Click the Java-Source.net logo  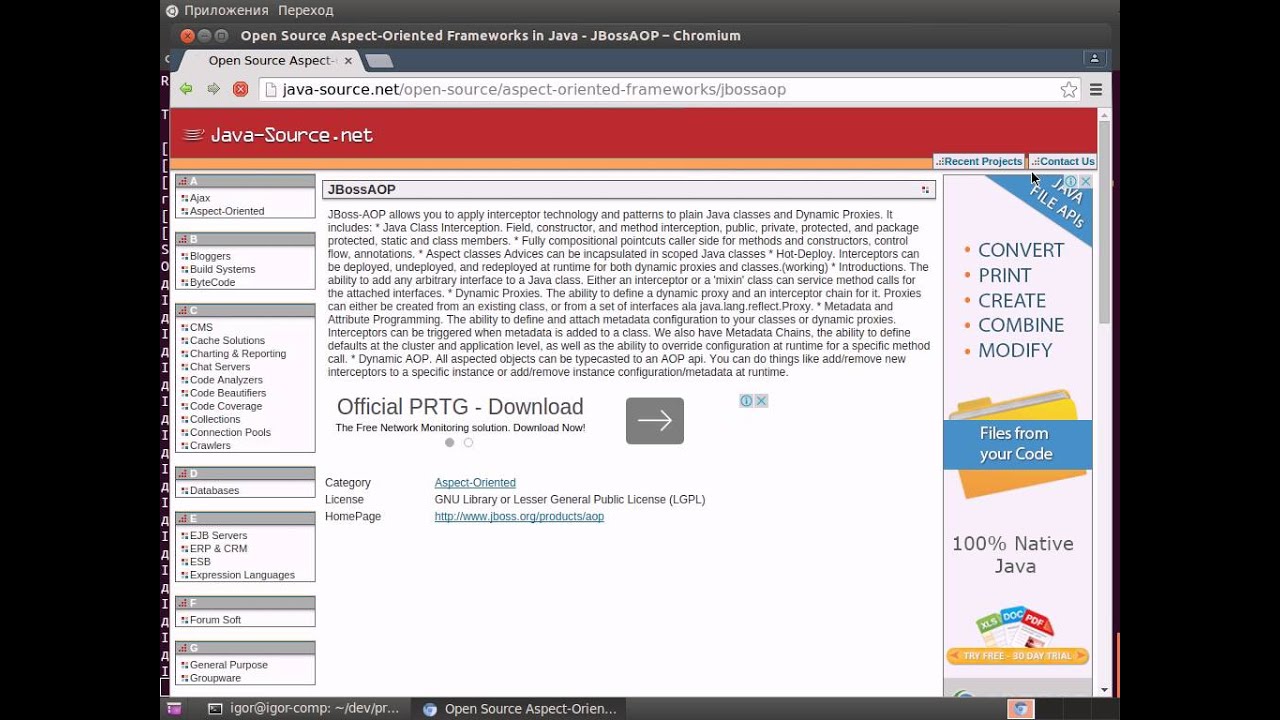(x=278, y=134)
